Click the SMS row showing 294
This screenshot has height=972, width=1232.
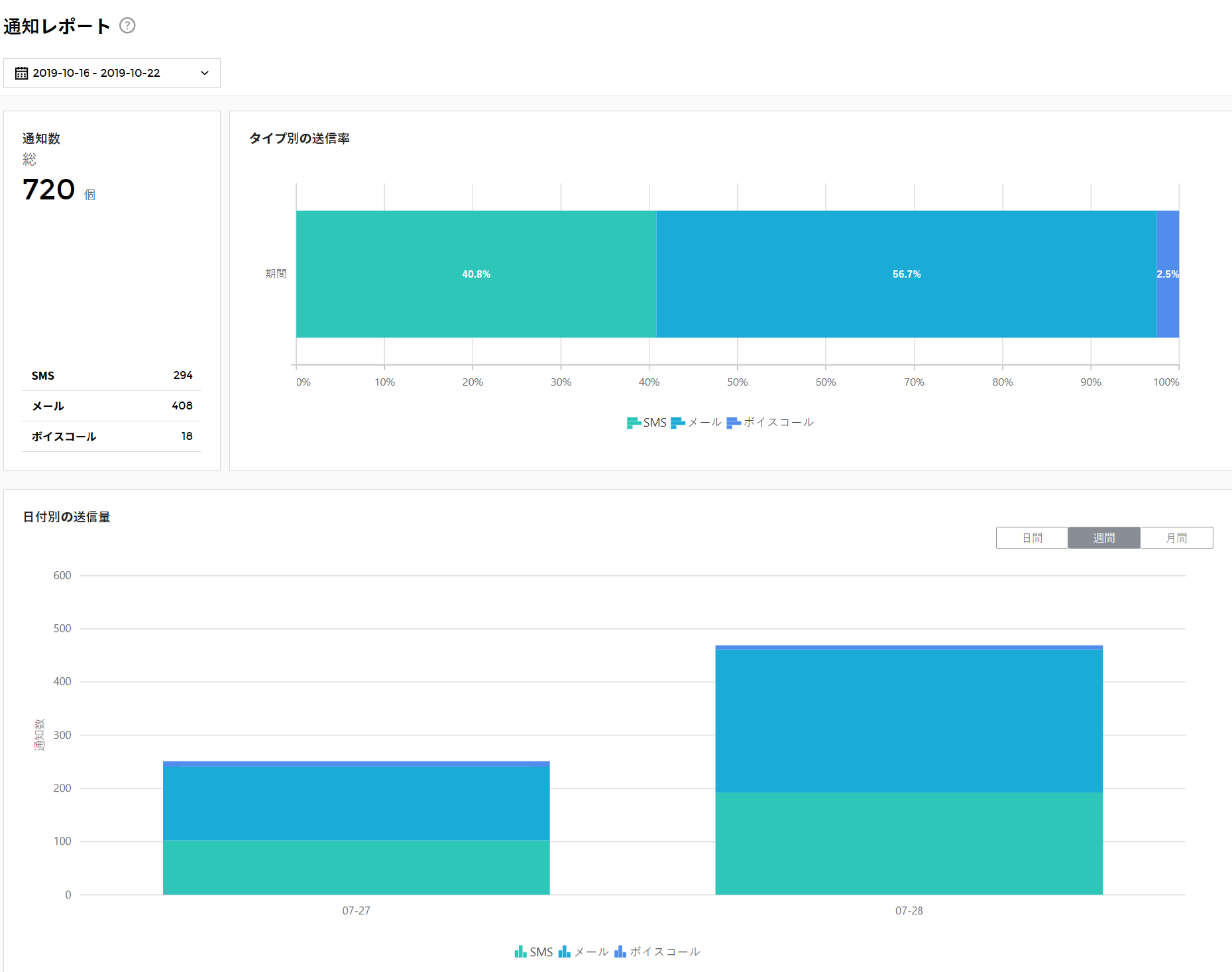(x=111, y=376)
